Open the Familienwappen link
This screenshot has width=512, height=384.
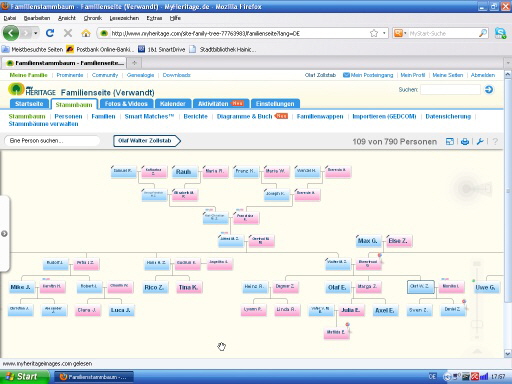(x=320, y=116)
